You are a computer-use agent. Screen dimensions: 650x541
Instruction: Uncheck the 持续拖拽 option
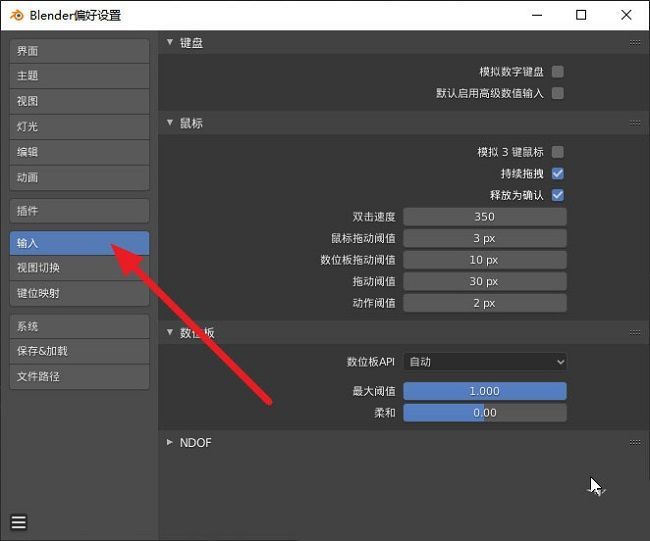tap(558, 173)
